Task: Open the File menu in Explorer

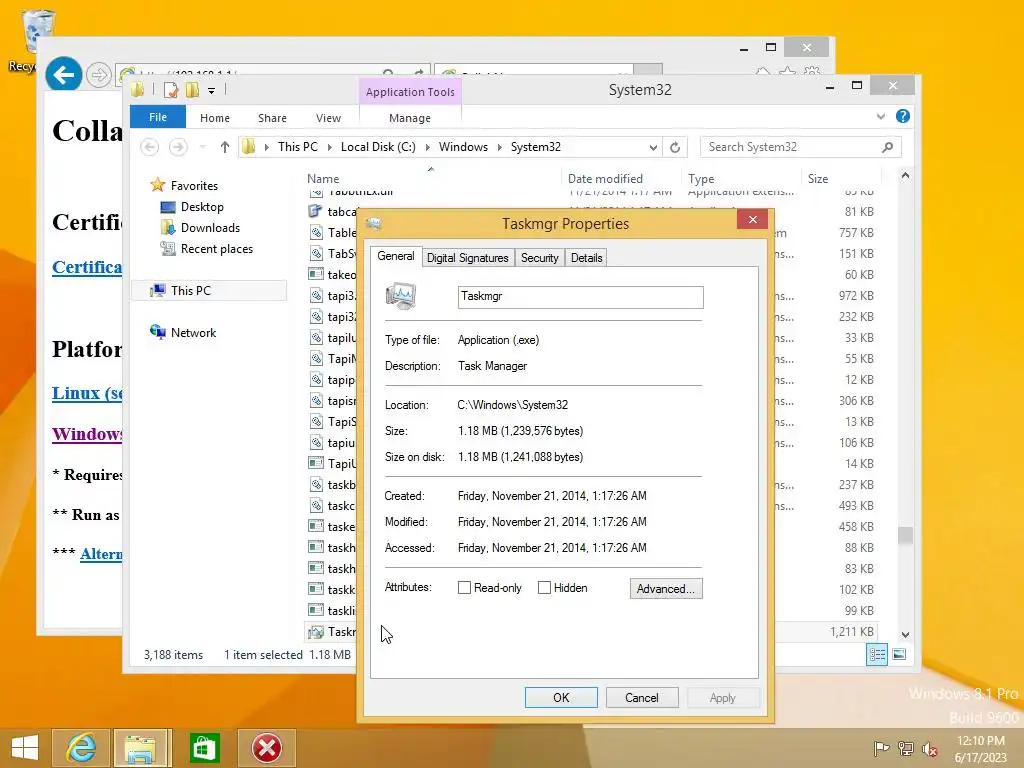Action: 158,118
